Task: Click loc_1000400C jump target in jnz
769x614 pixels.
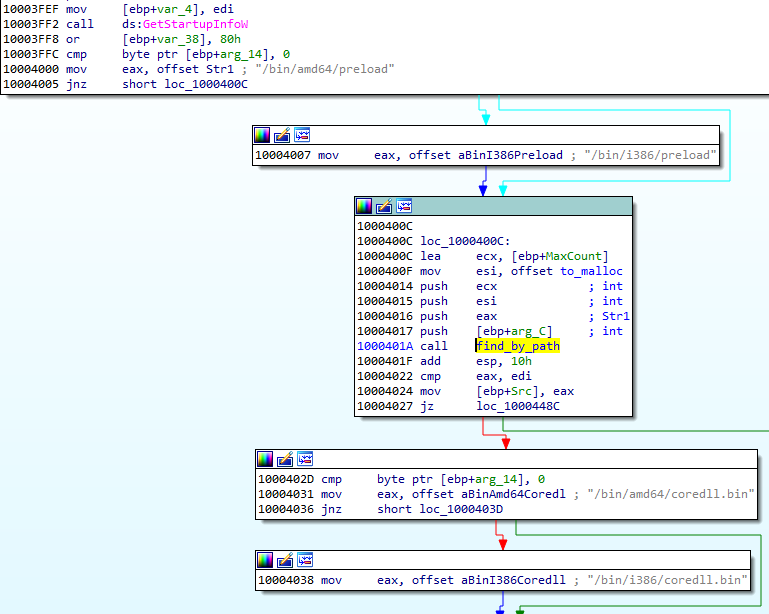Action: click(206, 84)
